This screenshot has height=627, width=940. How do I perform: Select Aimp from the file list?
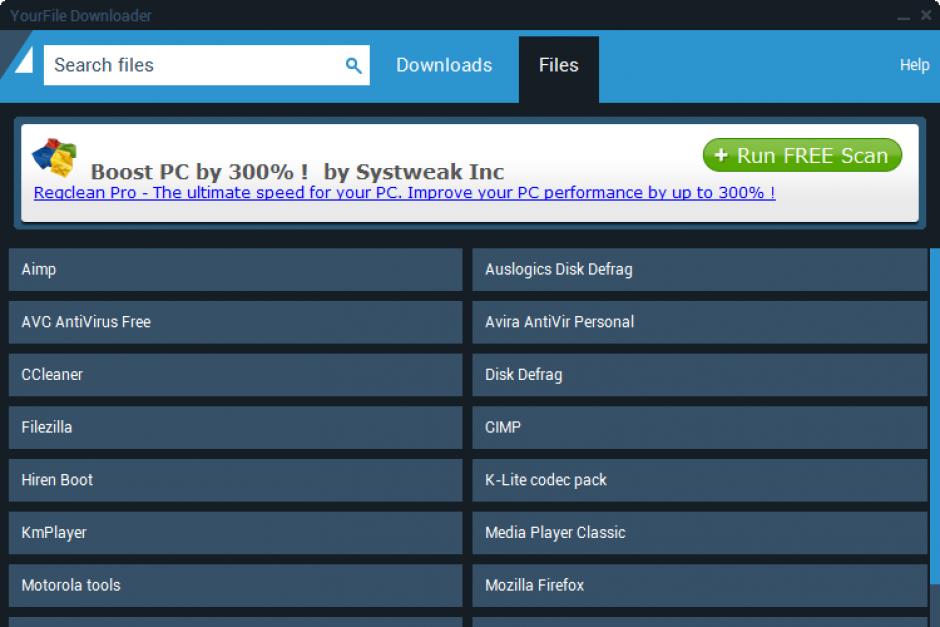[x=236, y=270]
